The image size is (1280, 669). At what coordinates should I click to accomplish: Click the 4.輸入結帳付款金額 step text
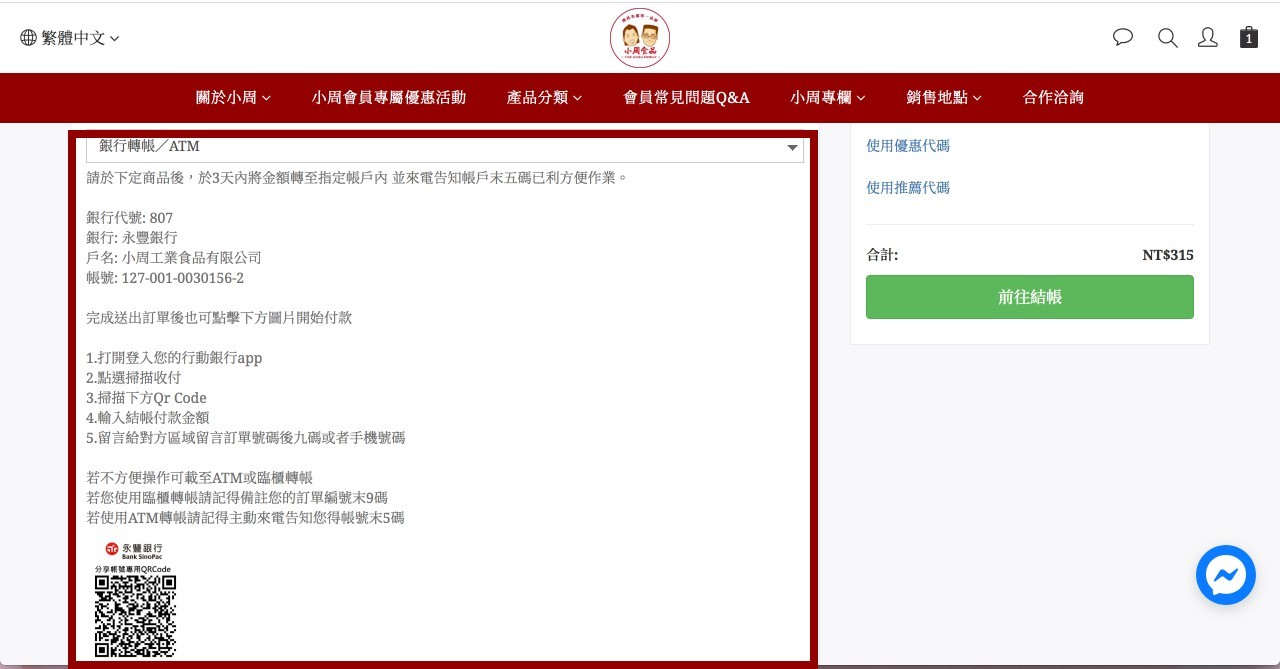pyautogui.click(x=148, y=418)
